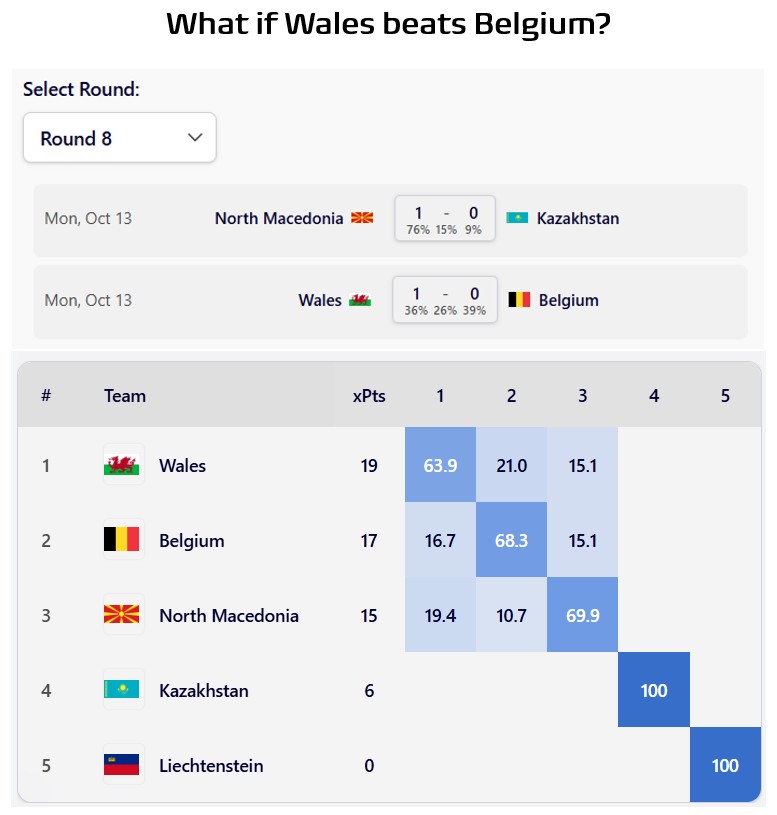The image size is (777, 815).
Task: Click the Wales flag in standings table
Action: [122, 466]
